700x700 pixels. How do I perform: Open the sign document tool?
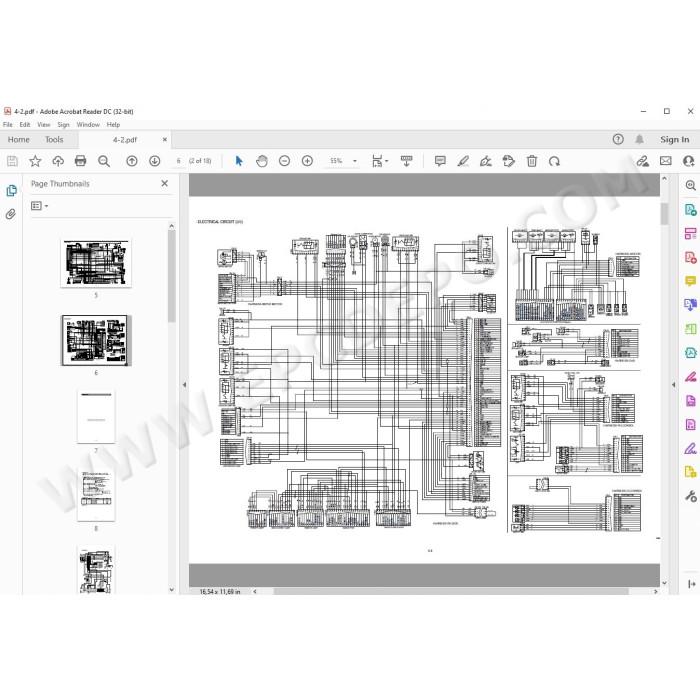tap(486, 161)
